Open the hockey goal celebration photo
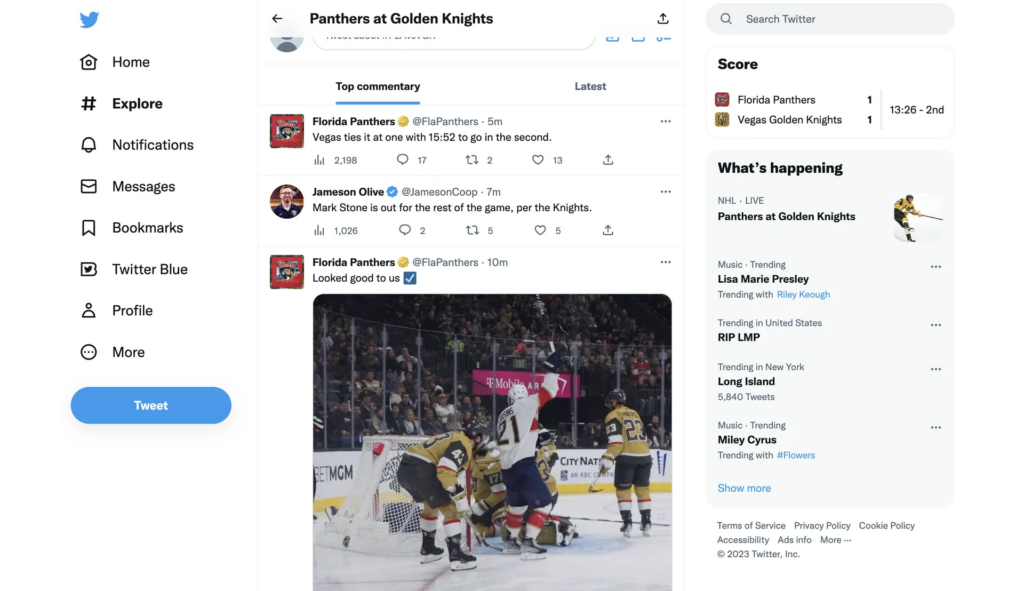Viewport: 1024px width, 591px height. tap(492, 440)
